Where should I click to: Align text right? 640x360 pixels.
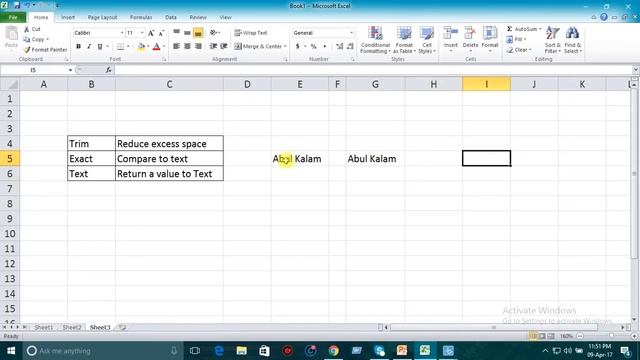click(x=198, y=47)
